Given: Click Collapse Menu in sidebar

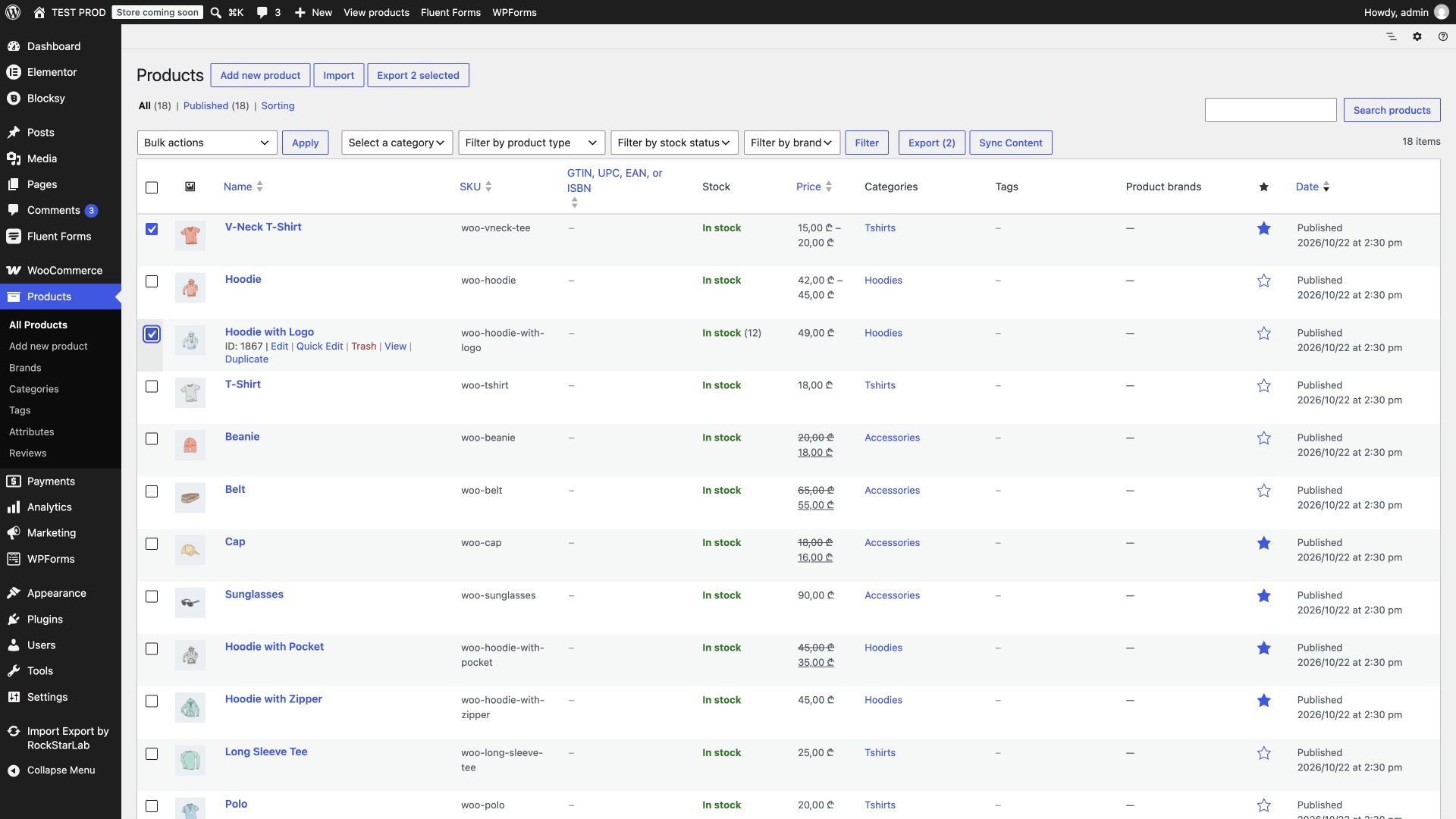Looking at the screenshot, I should (61, 770).
